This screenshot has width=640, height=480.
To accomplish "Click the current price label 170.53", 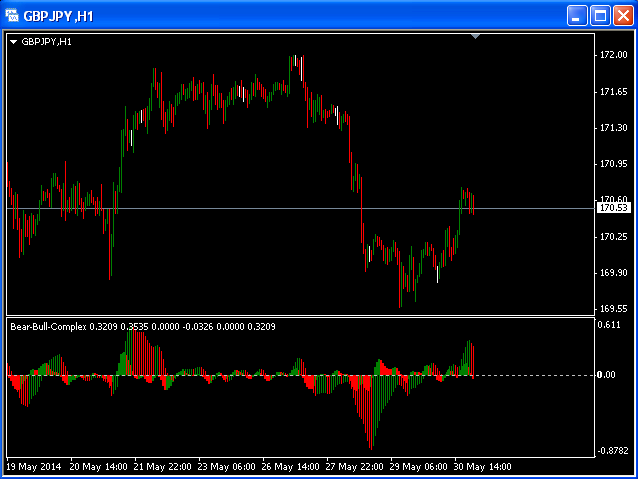I will [x=612, y=208].
